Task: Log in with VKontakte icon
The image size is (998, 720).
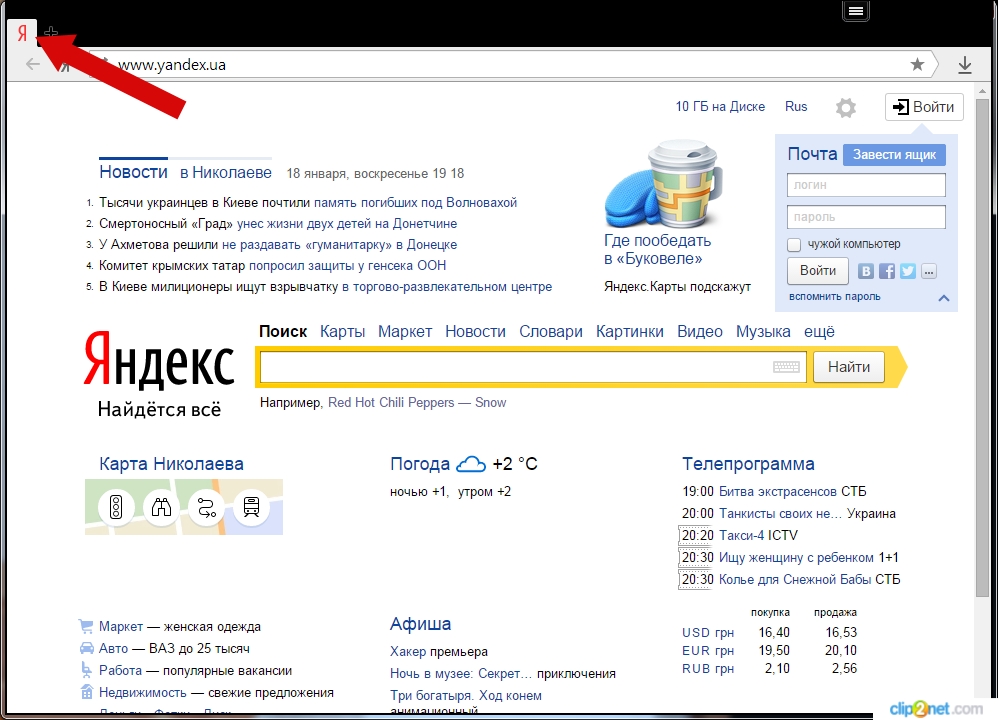Action: point(866,271)
